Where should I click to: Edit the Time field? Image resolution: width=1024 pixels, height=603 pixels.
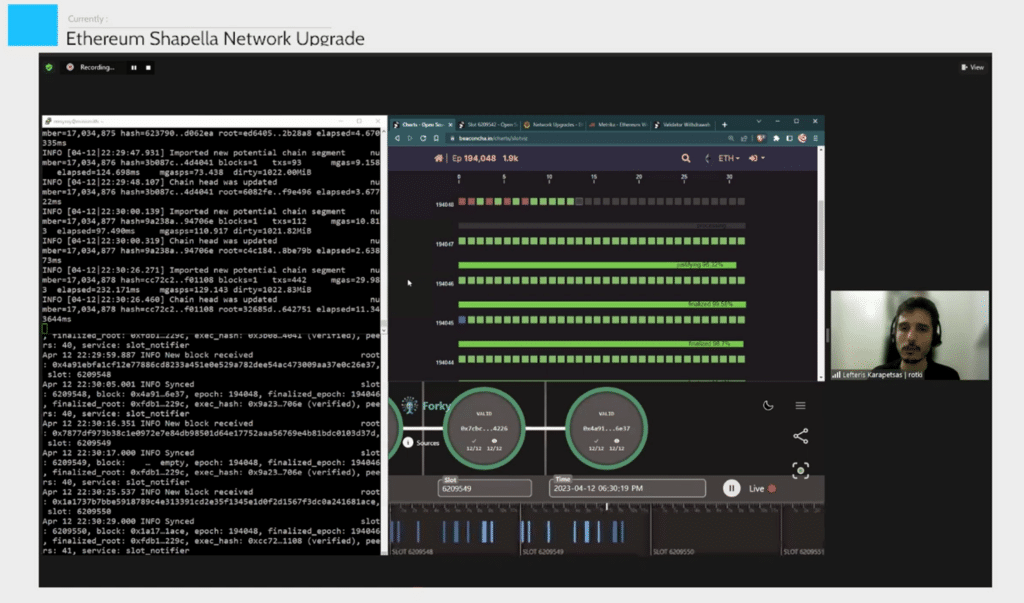pyautogui.click(x=627, y=488)
